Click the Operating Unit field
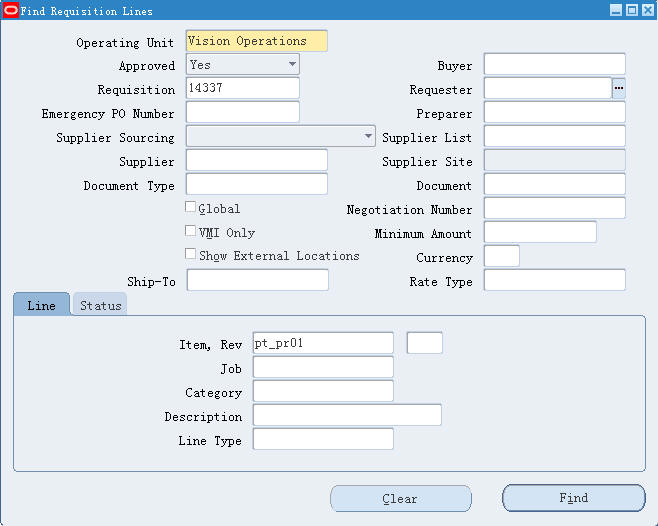Viewport: 658px width, 526px height. (257, 41)
